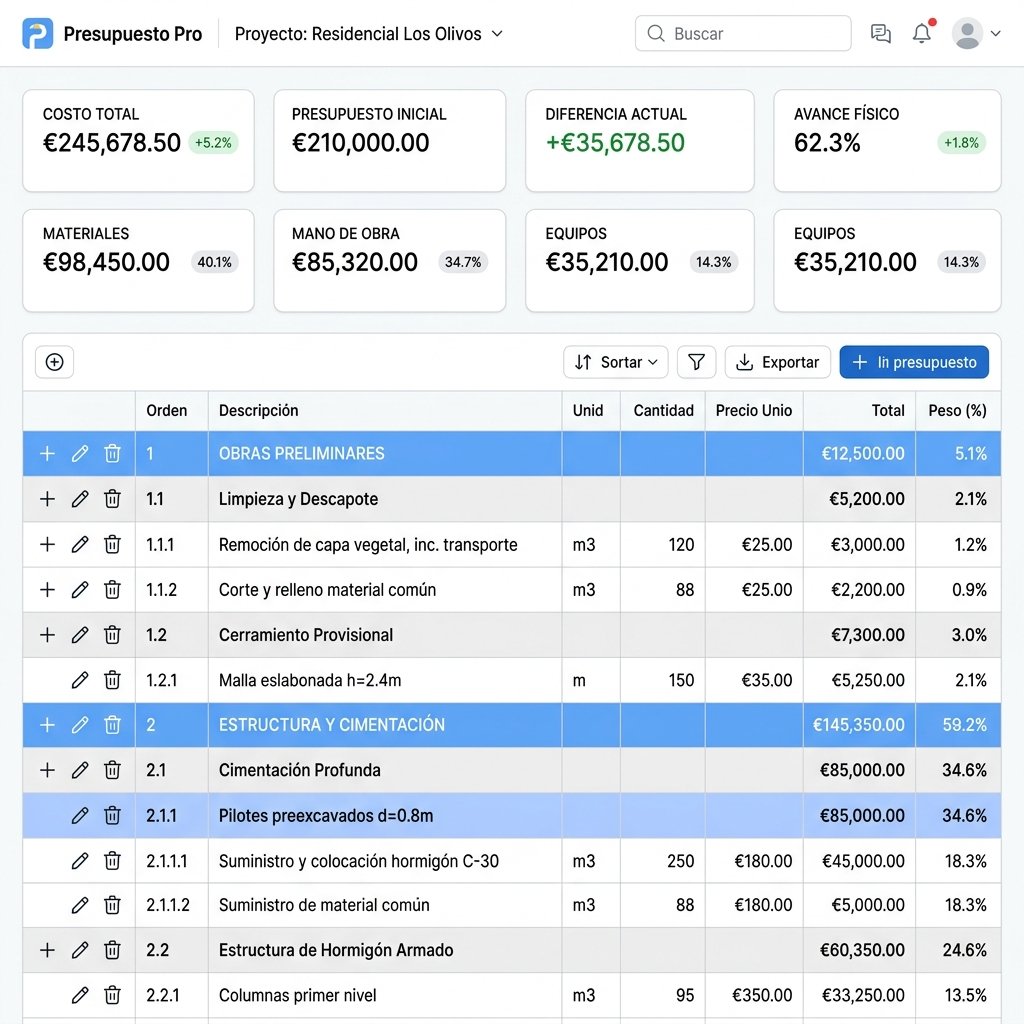The image size is (1024, 1024).
Task: Click the Presupuesto Pro logo icon
Action: [x=37, y=33]
